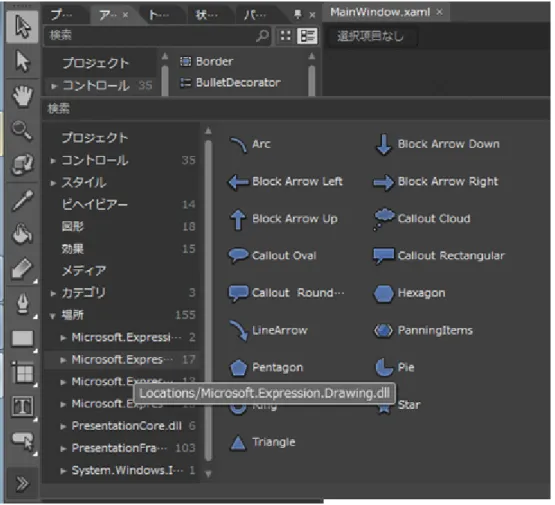Select Microsoft.Expres… node with 17 items
555x505 pixels.
coord(122,360)
